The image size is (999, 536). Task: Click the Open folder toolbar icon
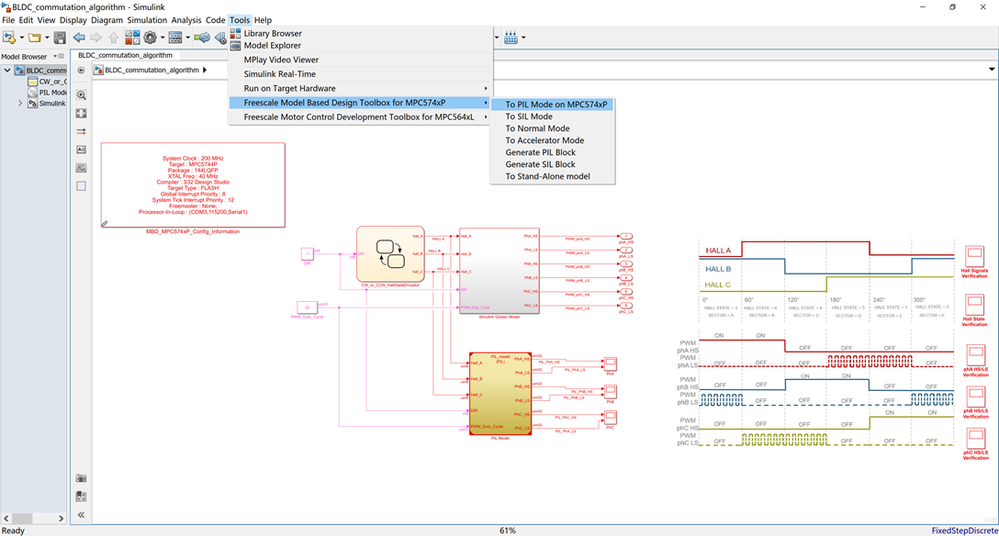(x=34, y=38)
